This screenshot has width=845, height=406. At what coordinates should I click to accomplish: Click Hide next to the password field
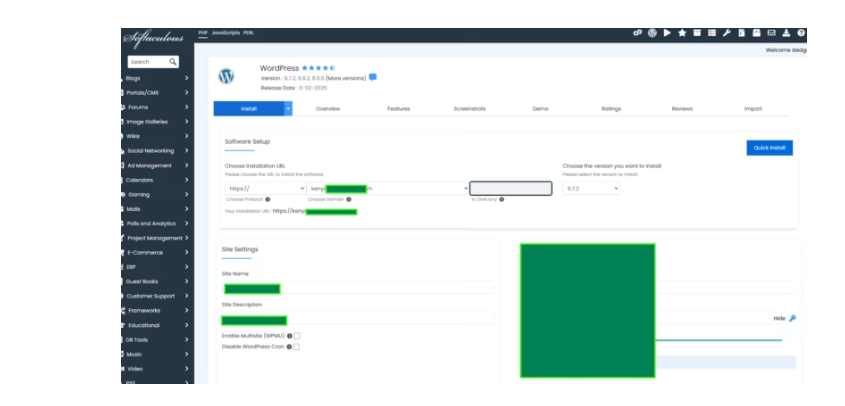click(779, 319)
